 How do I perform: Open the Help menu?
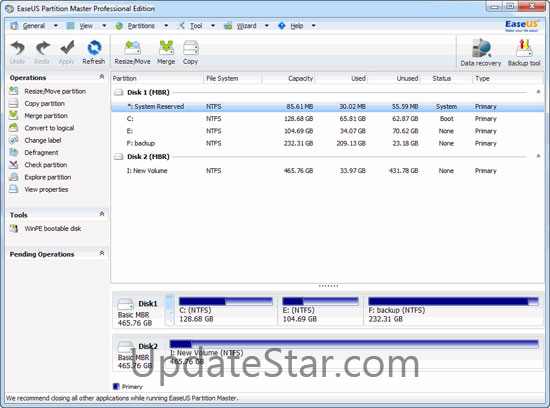point(297,26)
